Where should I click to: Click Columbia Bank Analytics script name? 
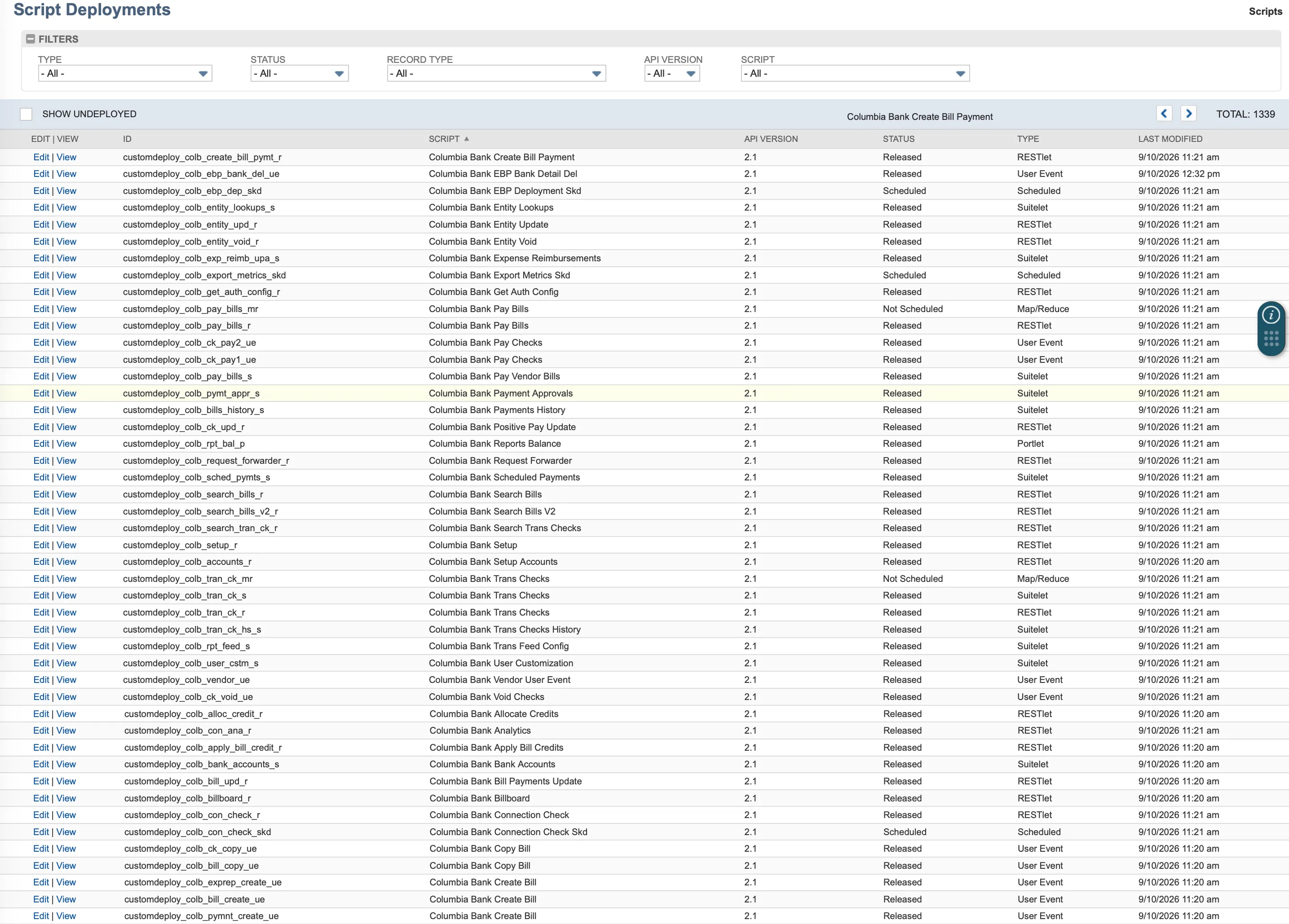coord(480,731)
